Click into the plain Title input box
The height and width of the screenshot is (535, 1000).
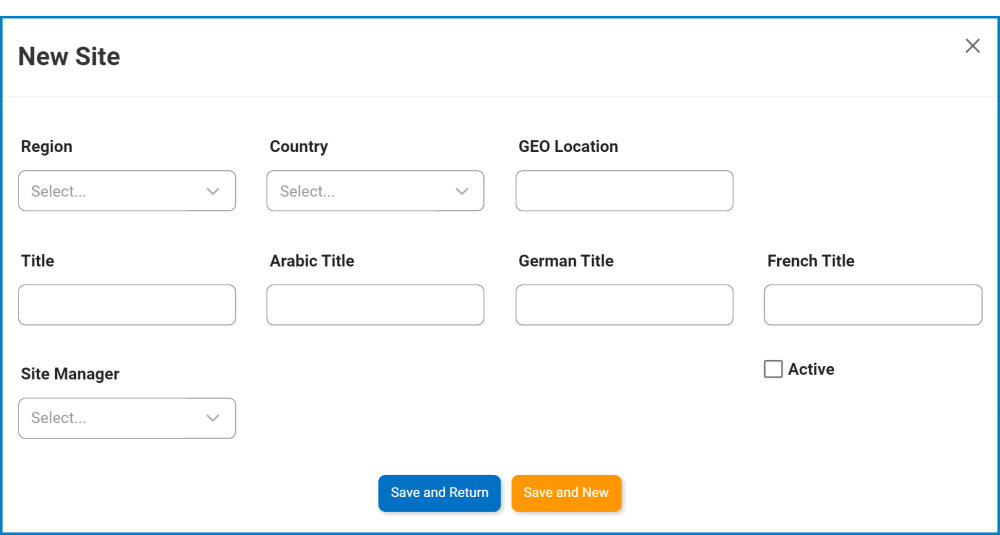tap(127, 305)
